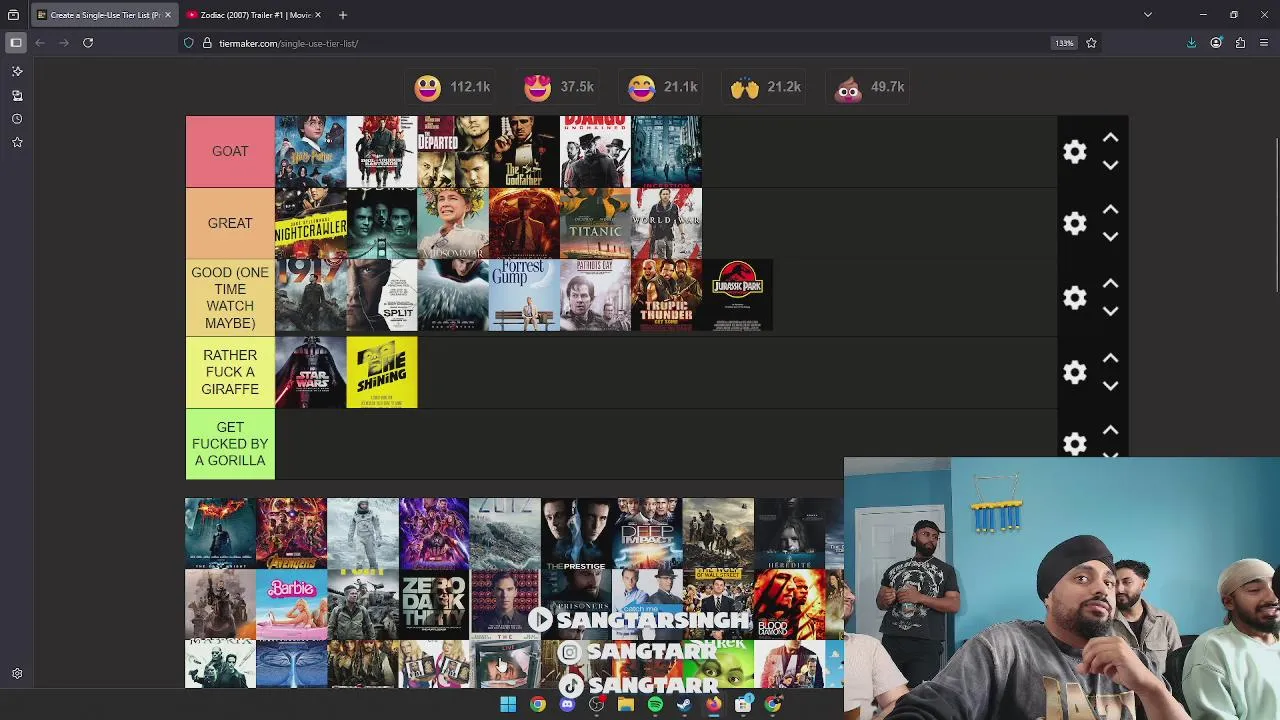Open synced tabs sidebar icon
This screenshot has height=720, width=1280.
click(x=17, y=95)
